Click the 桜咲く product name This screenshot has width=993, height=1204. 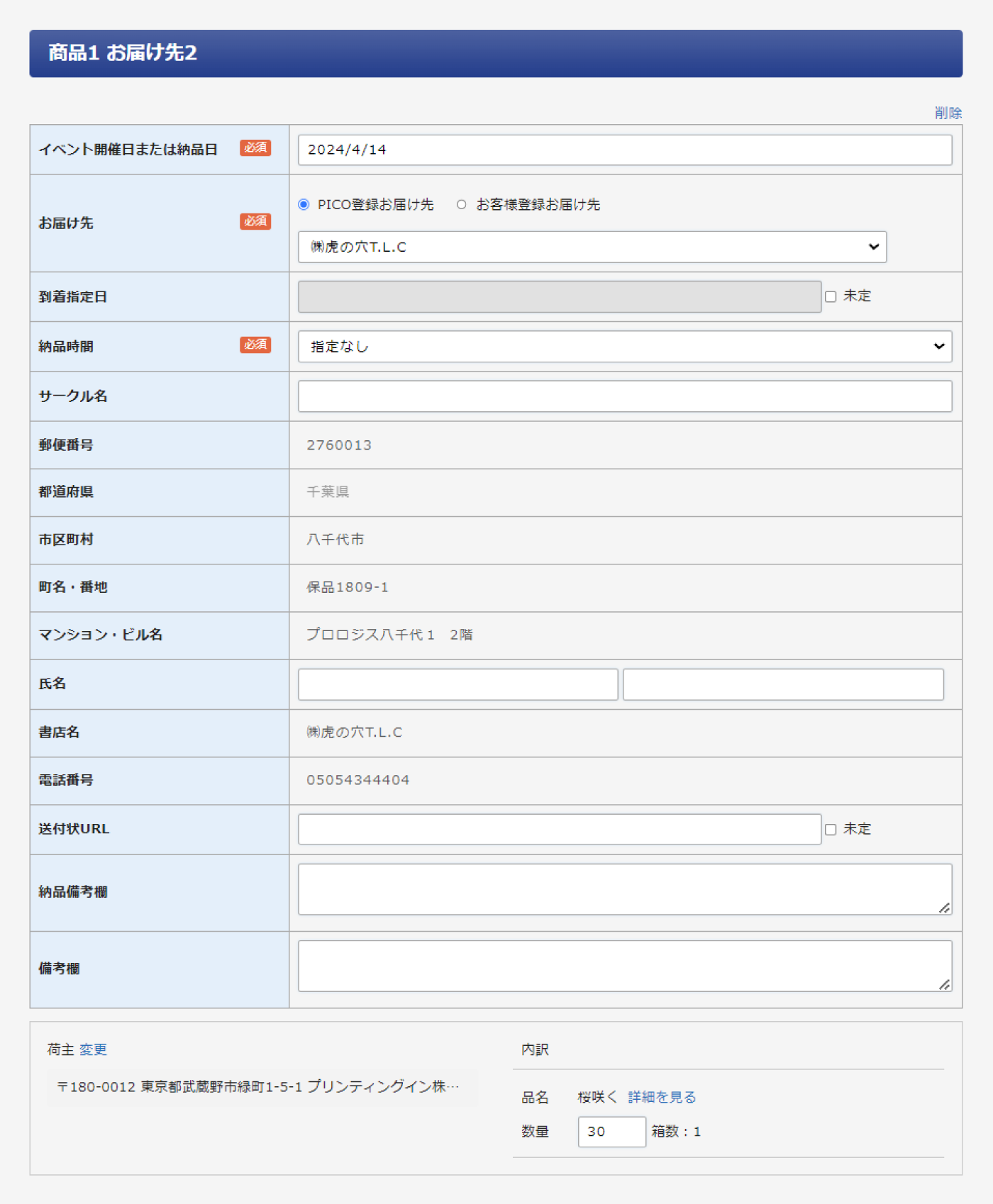(597, 1097)
